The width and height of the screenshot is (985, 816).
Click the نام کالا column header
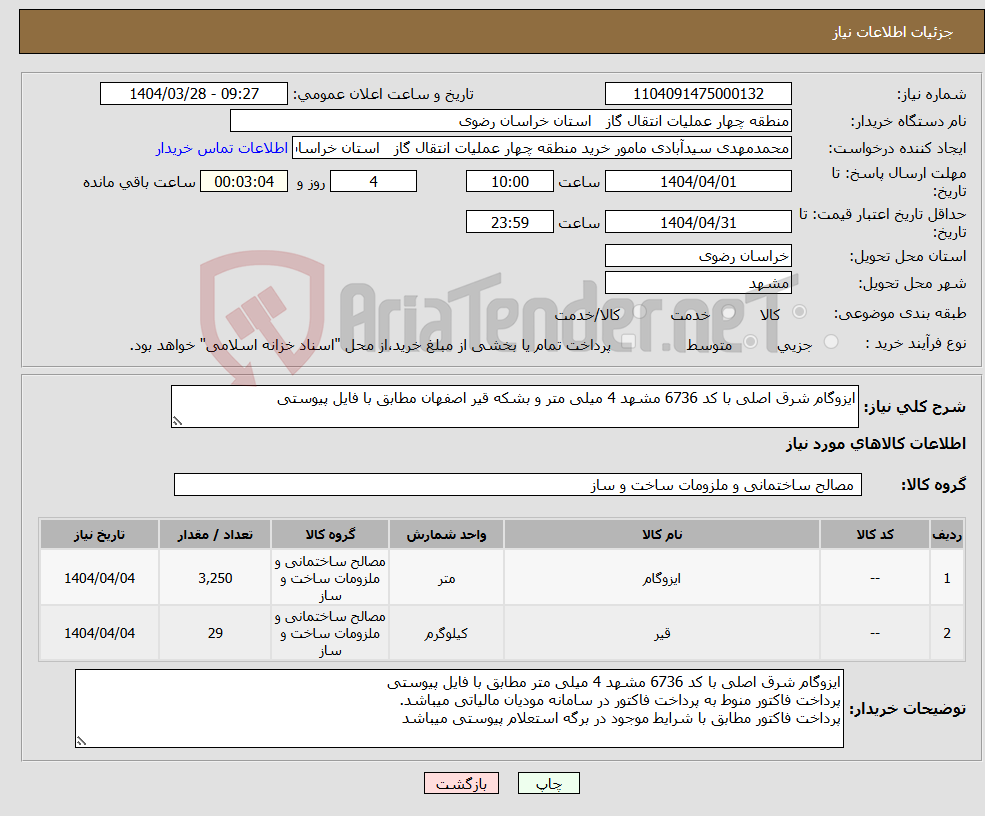coord(661,535)
